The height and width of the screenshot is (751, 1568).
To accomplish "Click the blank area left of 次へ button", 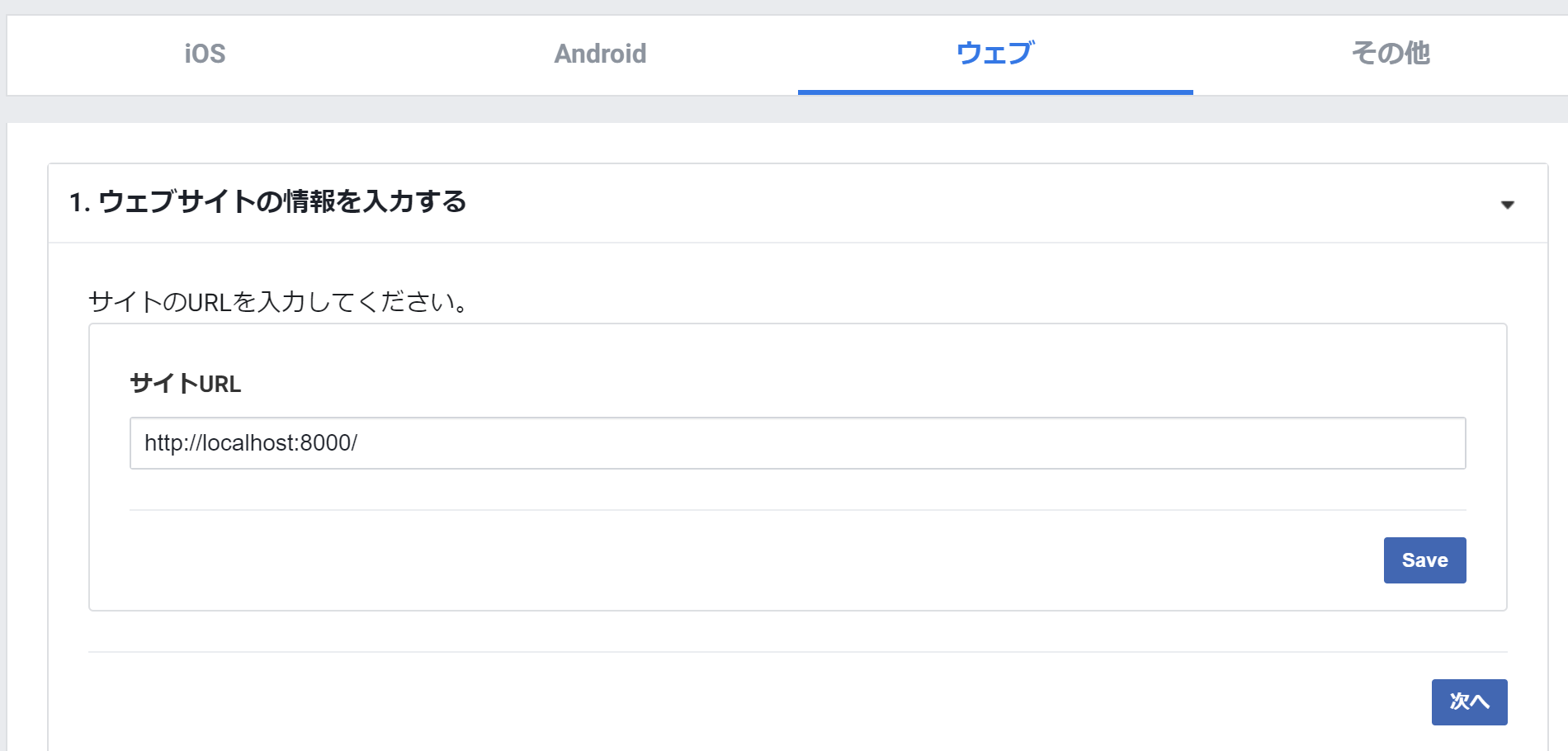I will (743, 701).
